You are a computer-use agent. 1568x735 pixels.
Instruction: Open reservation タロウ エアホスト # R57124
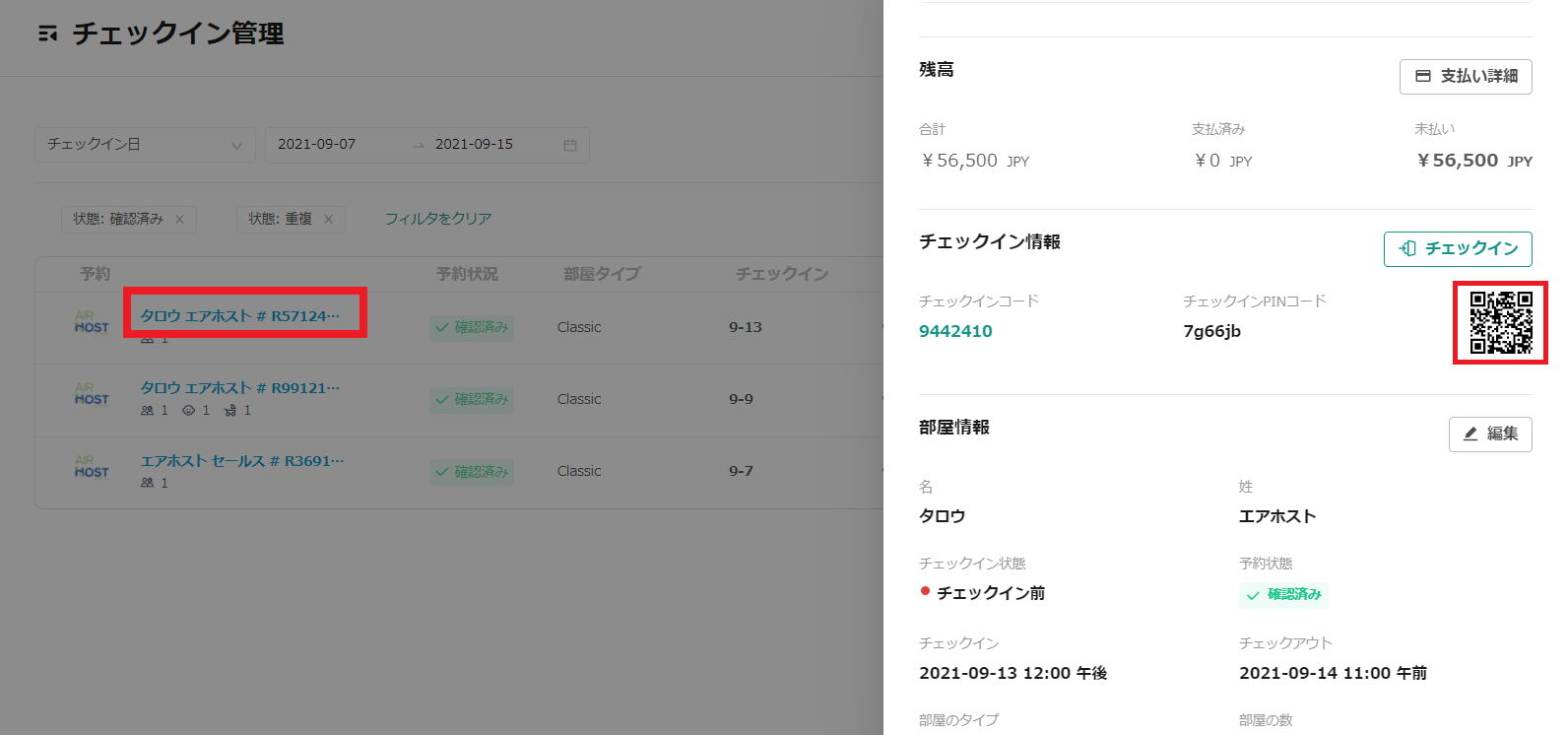point(240,315)
